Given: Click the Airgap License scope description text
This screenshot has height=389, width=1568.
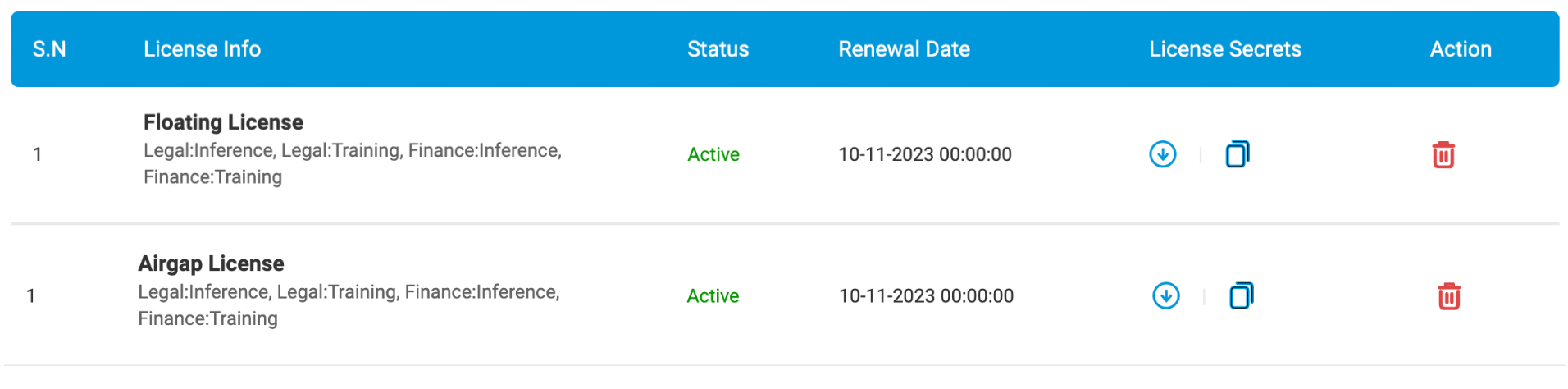Looking at the screenshot, I should [x=349, y=304].
